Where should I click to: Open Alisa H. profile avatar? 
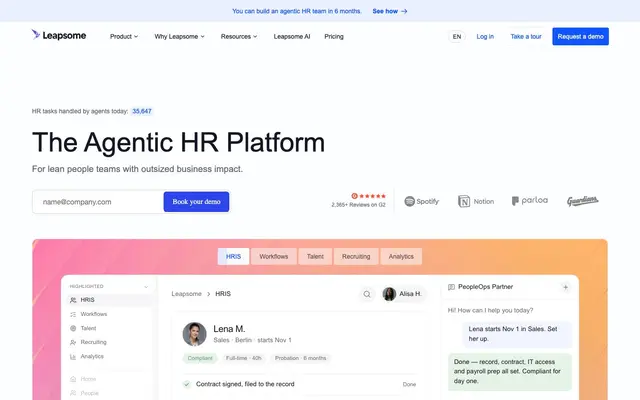[x=389, y=294]
